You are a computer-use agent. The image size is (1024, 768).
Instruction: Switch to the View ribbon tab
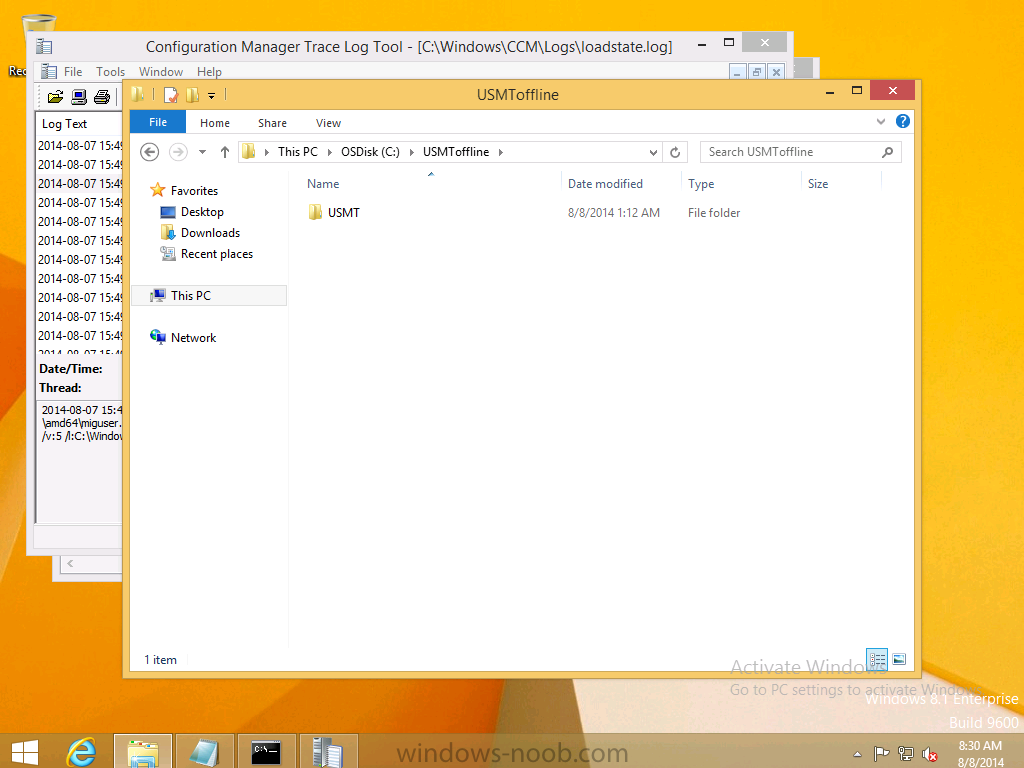pyautogui.click(x=328, y=123)
